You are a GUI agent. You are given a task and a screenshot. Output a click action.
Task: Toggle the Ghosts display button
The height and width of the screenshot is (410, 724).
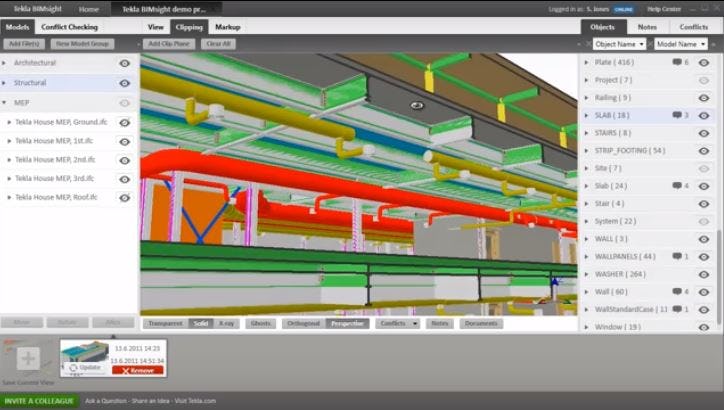[x=260, y=323]
